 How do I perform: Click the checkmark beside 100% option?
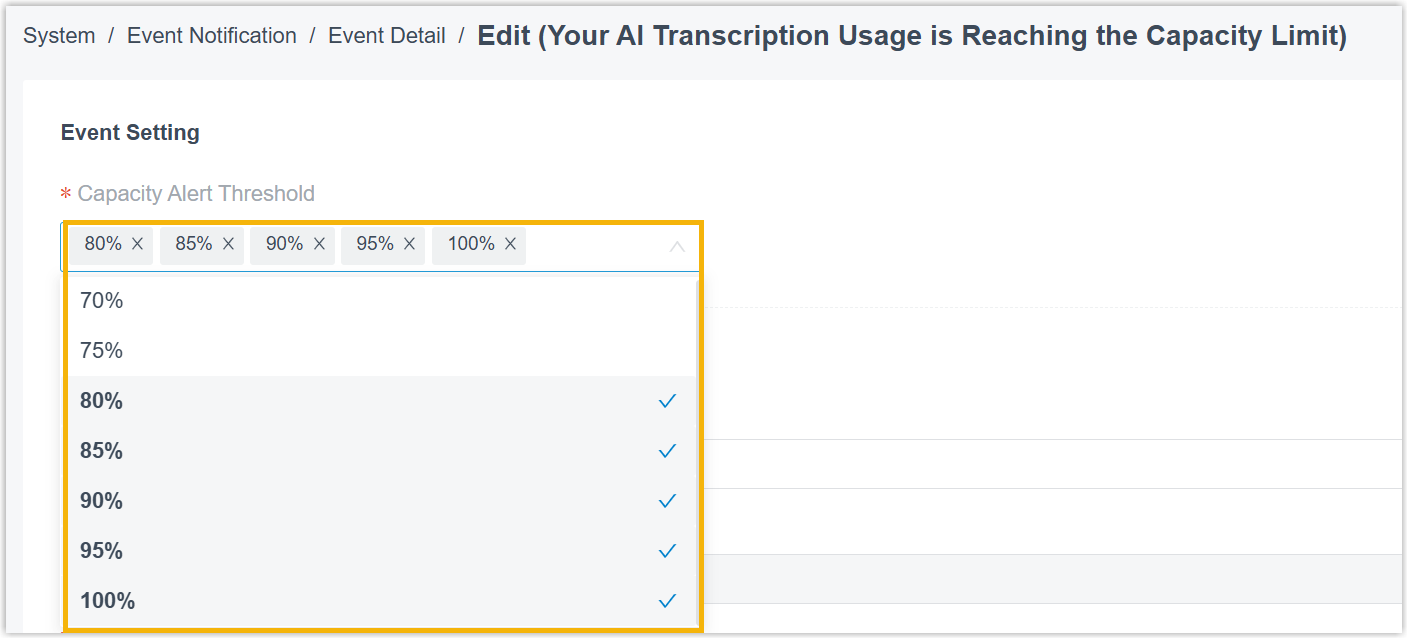pyautogui.click(x=667, y=601)
